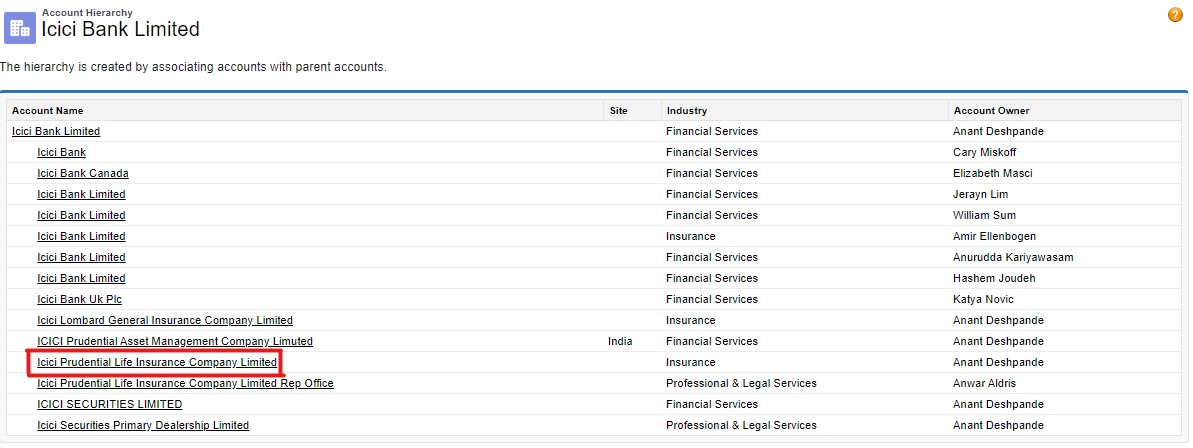Open Icici Bank Limited owned by William Sum
Screen dimensions: 1193x448
tap(81, 215)
